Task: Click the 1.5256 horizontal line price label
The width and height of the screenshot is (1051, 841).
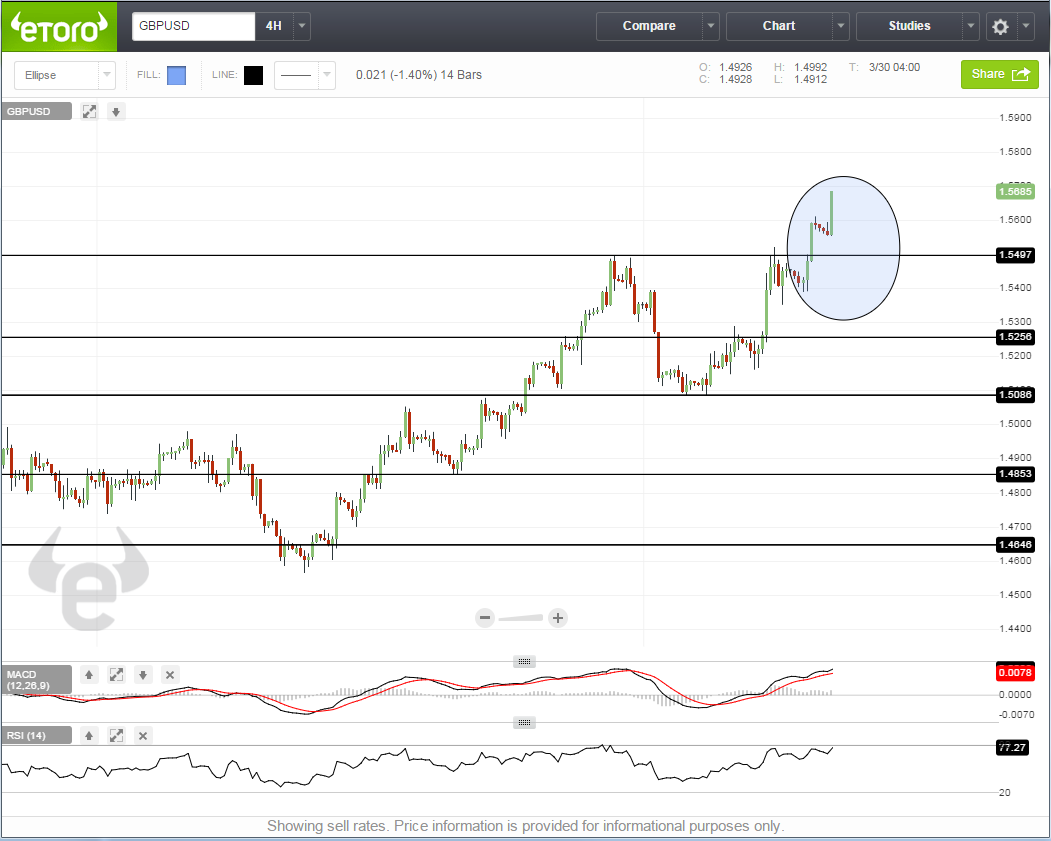Action: 1015,337
